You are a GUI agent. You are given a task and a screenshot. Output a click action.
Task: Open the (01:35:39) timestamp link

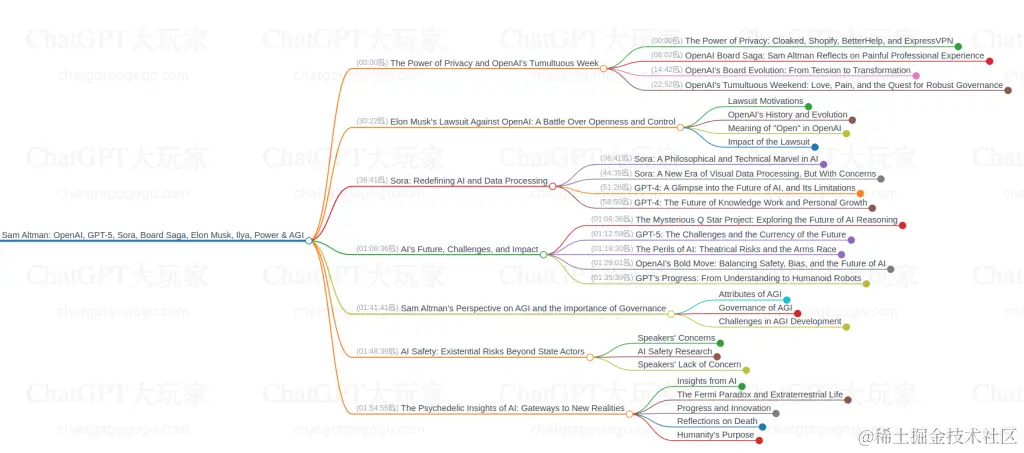612,277
